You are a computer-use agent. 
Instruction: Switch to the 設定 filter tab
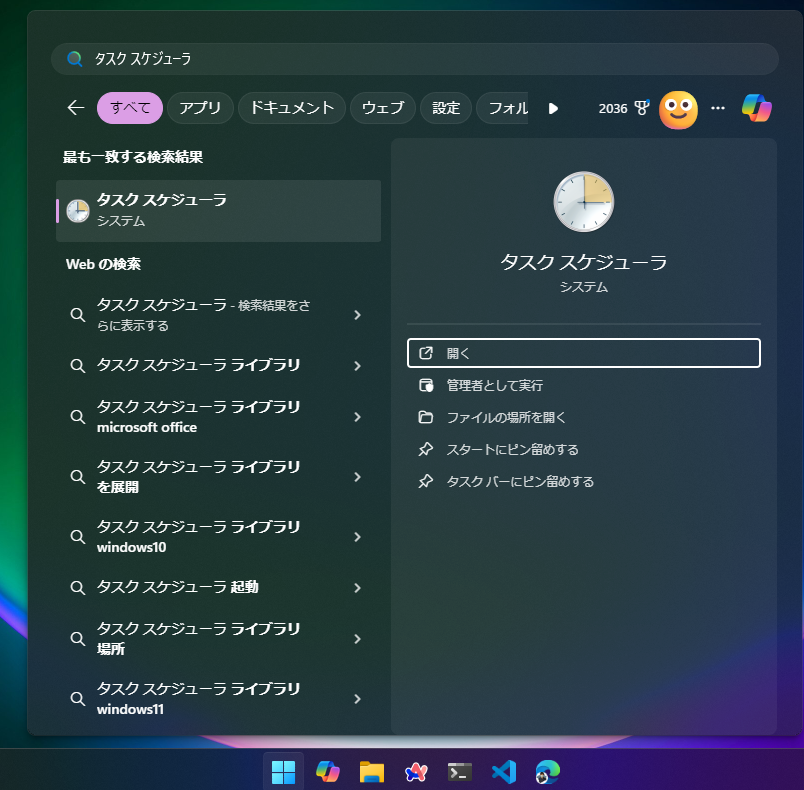point(446,108)
